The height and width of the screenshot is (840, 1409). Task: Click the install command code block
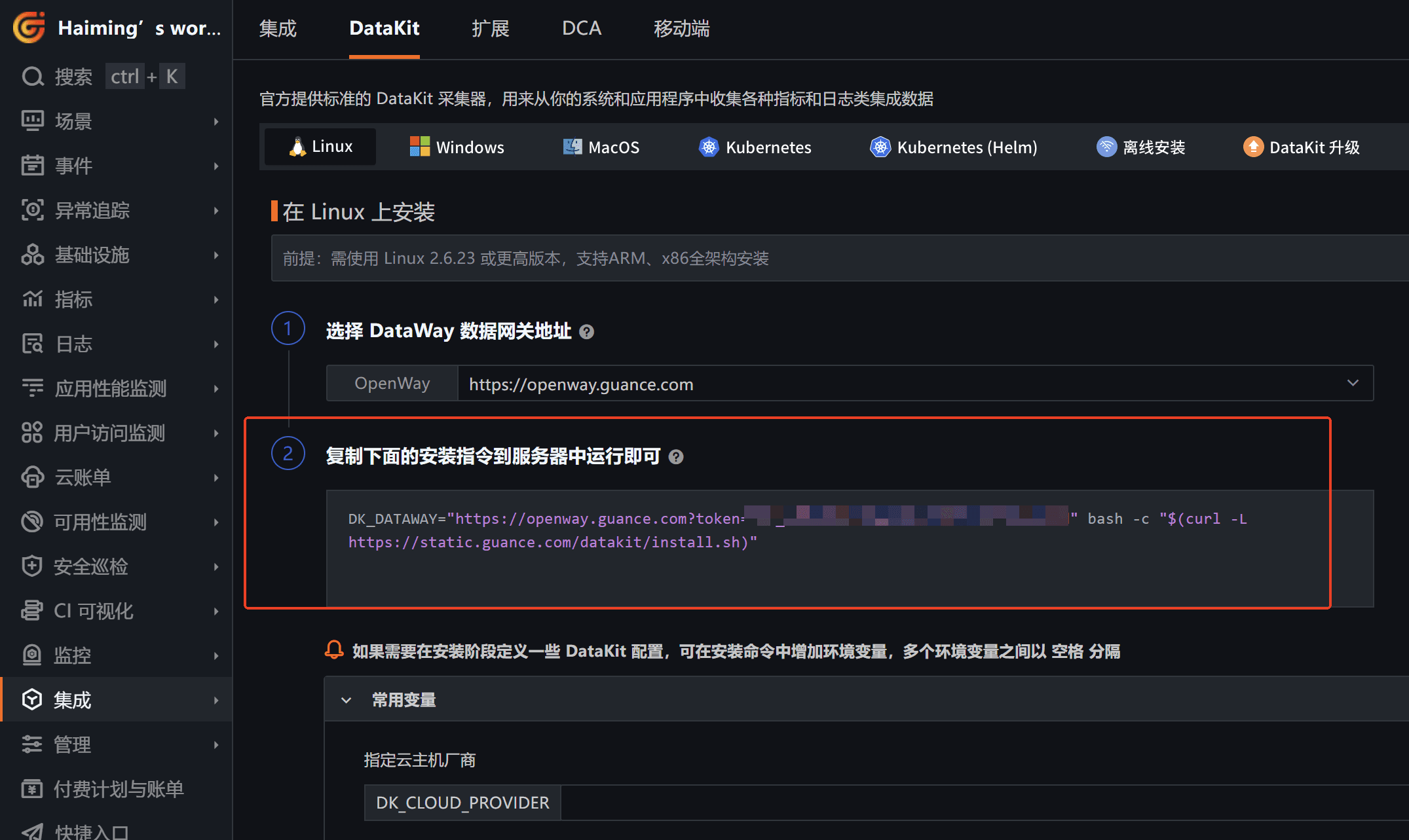pyautogui.click(x=850, y=548)
